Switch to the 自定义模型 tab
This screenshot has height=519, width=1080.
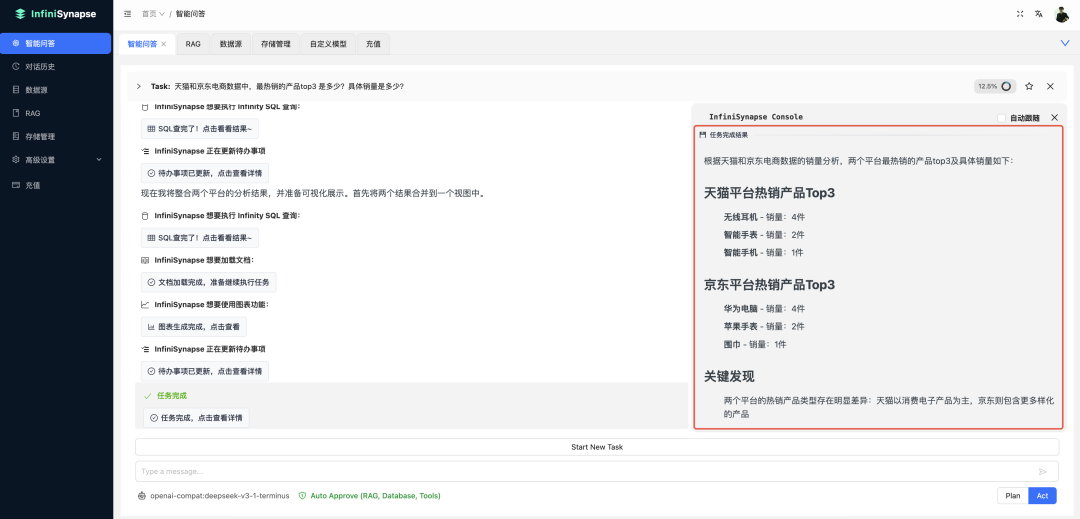click(x=329, y=44)
